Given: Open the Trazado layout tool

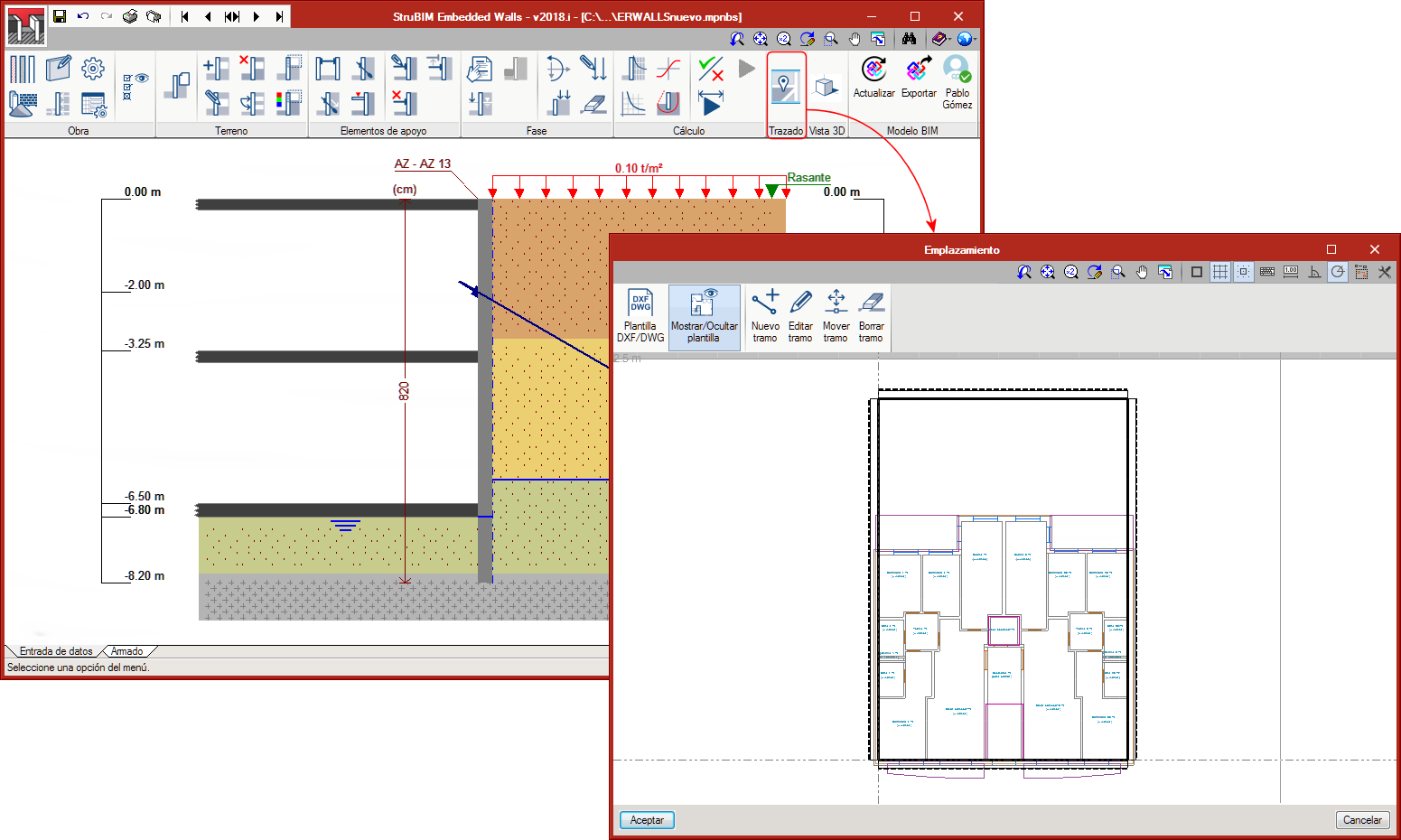Looking at the screenshot, I should tap(786, 95).
